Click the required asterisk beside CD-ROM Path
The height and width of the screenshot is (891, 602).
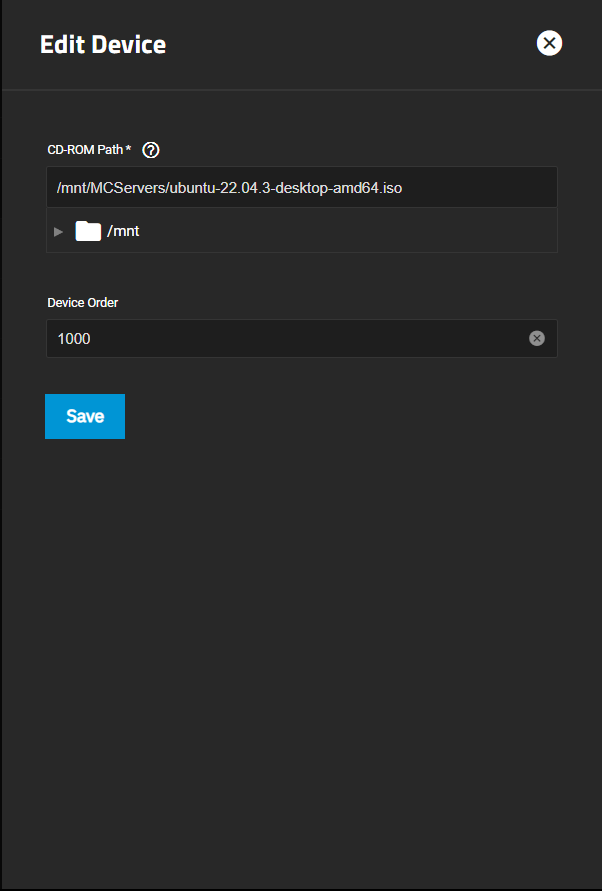click(128, 148)
